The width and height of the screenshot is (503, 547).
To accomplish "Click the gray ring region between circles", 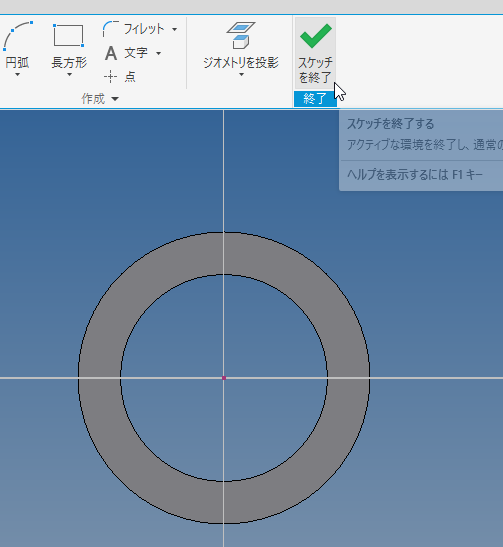I will (x=99, y=378).
